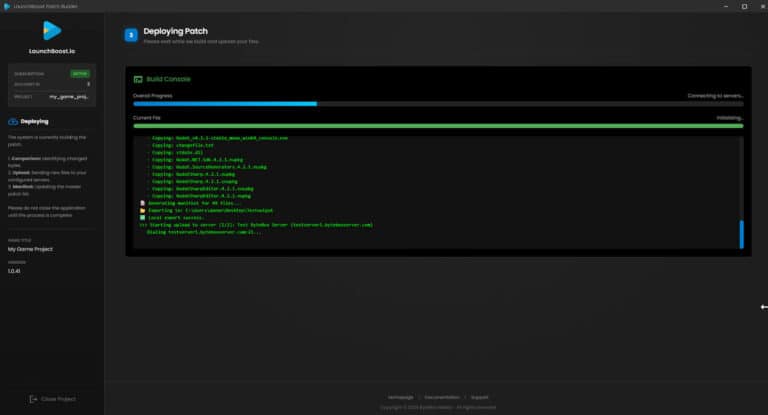The width and height of the screenshot is (768, 415).
Task: Click the exit icon beside Close Project
Action: [33, 399]
